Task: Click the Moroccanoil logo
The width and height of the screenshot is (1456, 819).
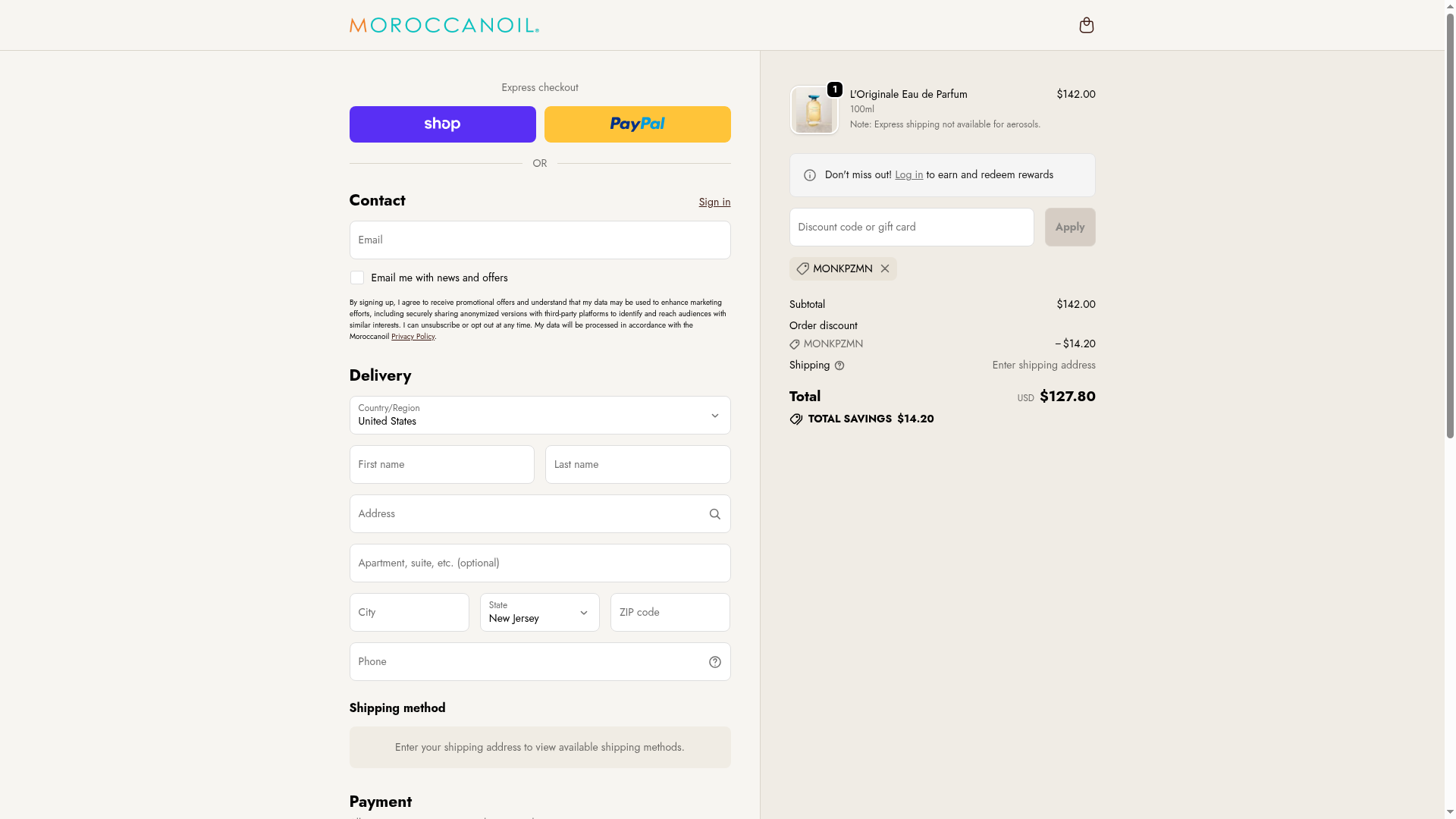Action: pos(444,26)
